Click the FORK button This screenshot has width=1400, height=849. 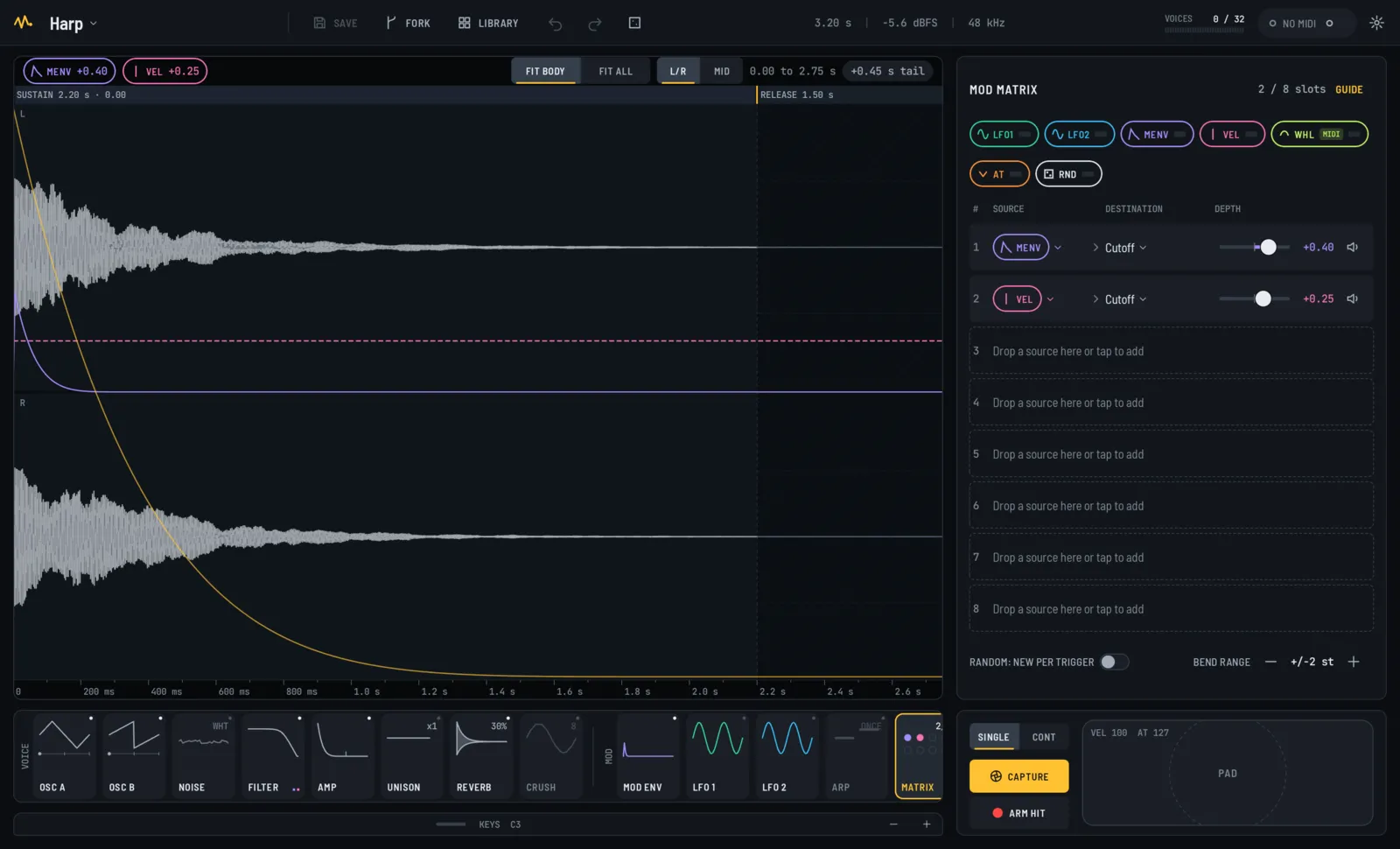[x=408, y=24]
